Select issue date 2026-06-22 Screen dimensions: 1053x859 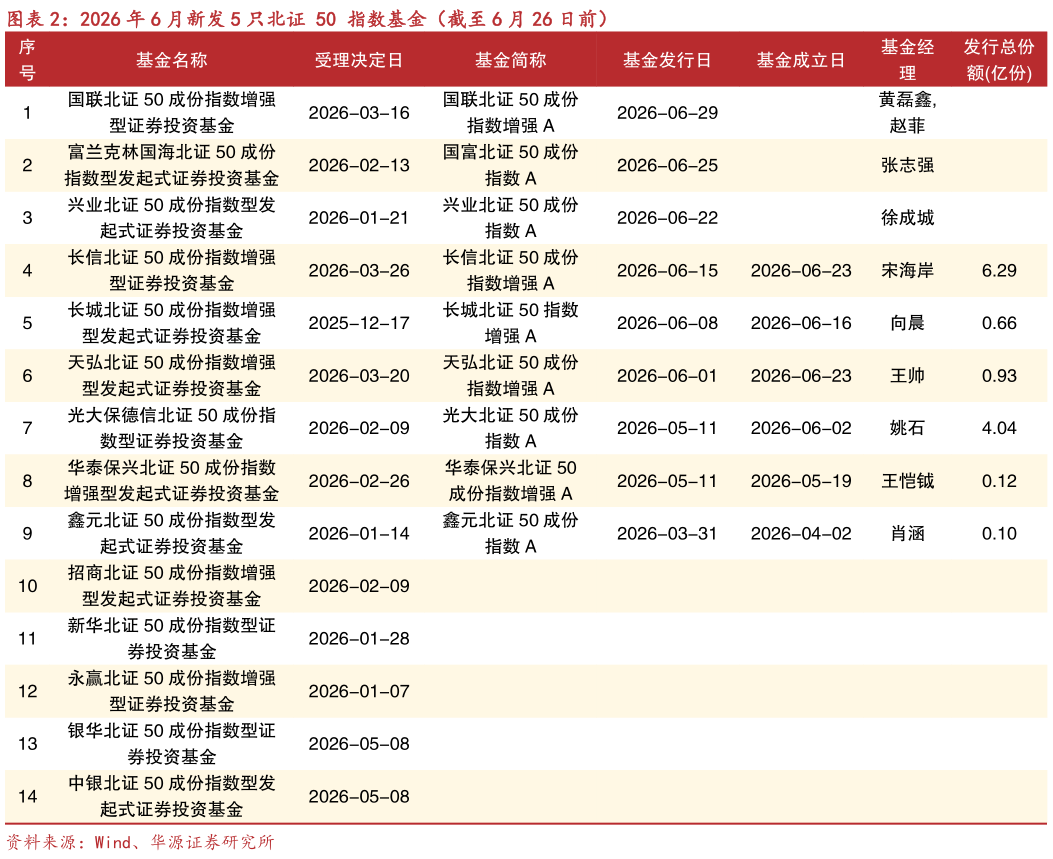click(667, 218)
